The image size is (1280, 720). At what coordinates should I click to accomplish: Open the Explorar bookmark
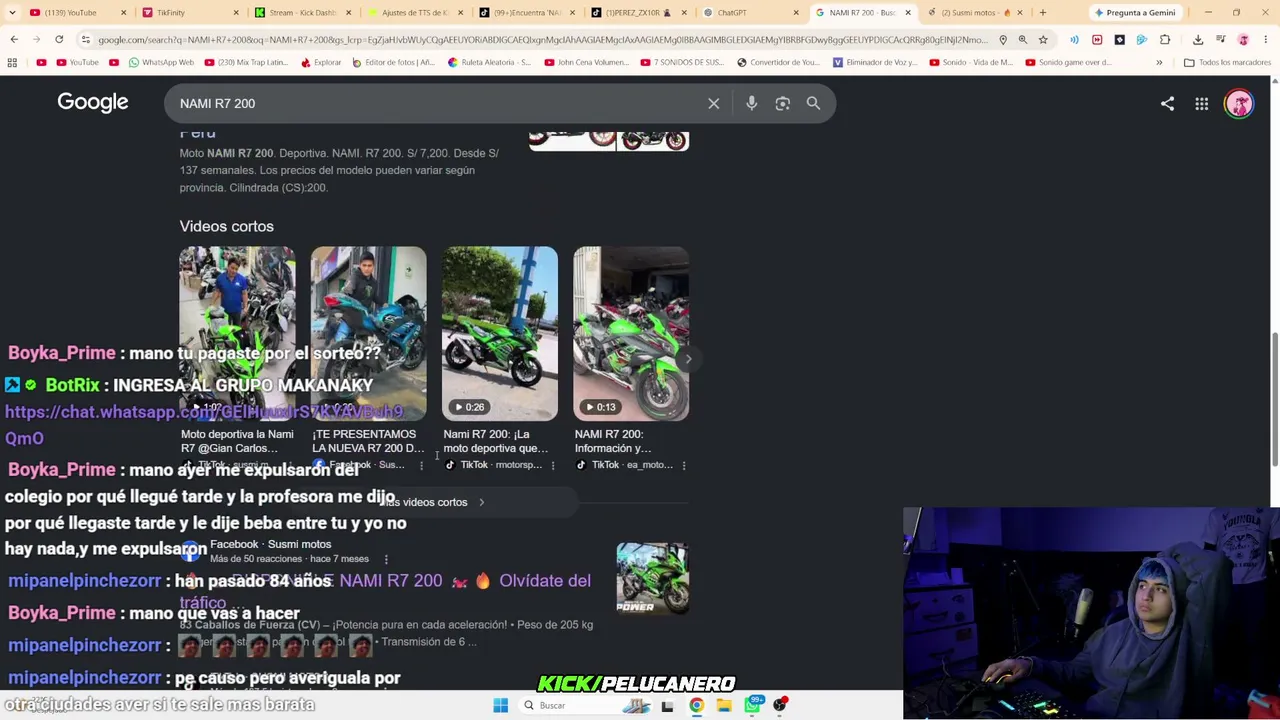click(x=321, y=62)
